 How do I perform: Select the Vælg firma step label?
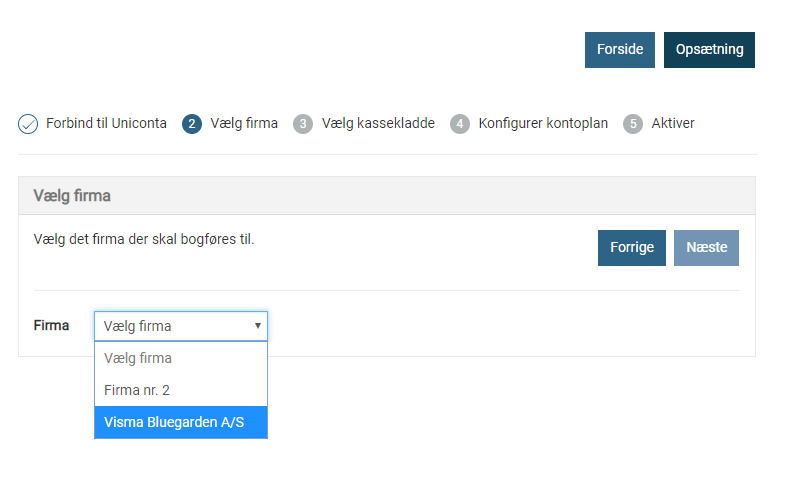point(244,124)
